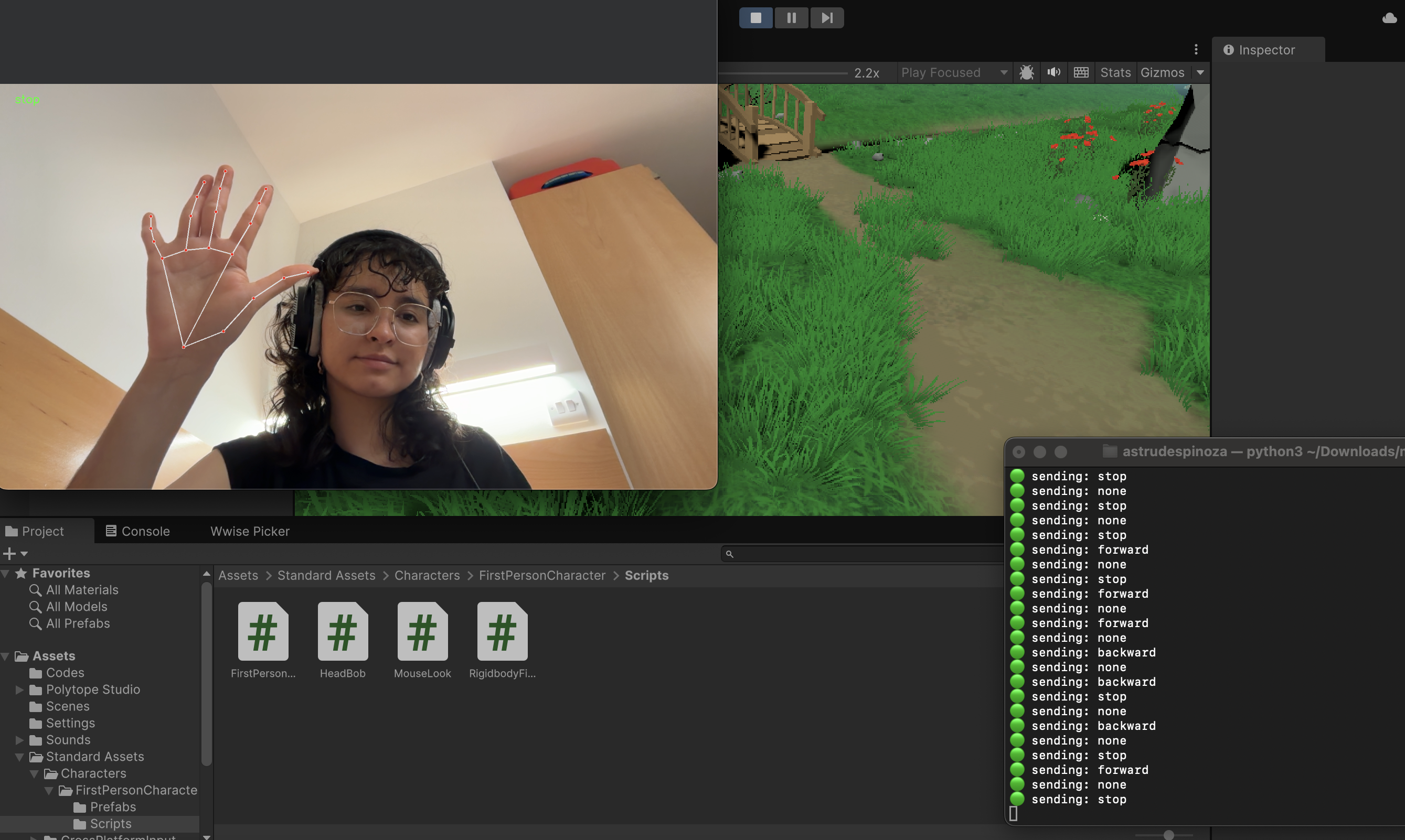Pause the running game
Screen dimensions: 1405x840
pos(791,17)
